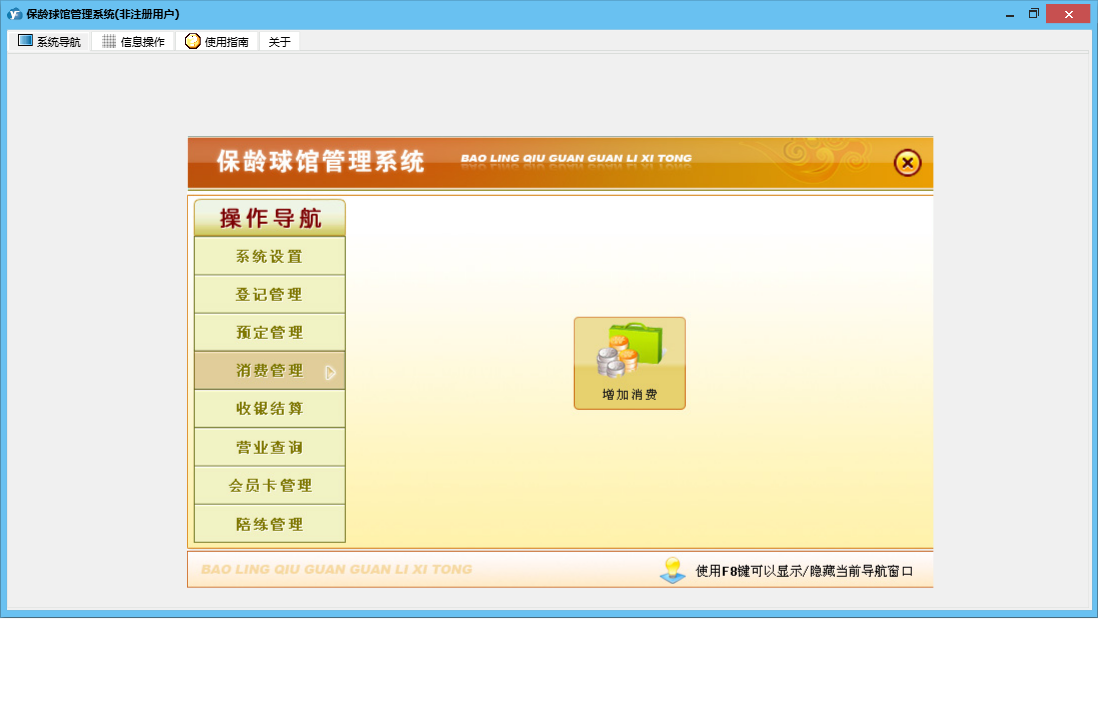Click the lightbulb tip icon
This screenshot has height=722, width=1098.
(673, 570)
